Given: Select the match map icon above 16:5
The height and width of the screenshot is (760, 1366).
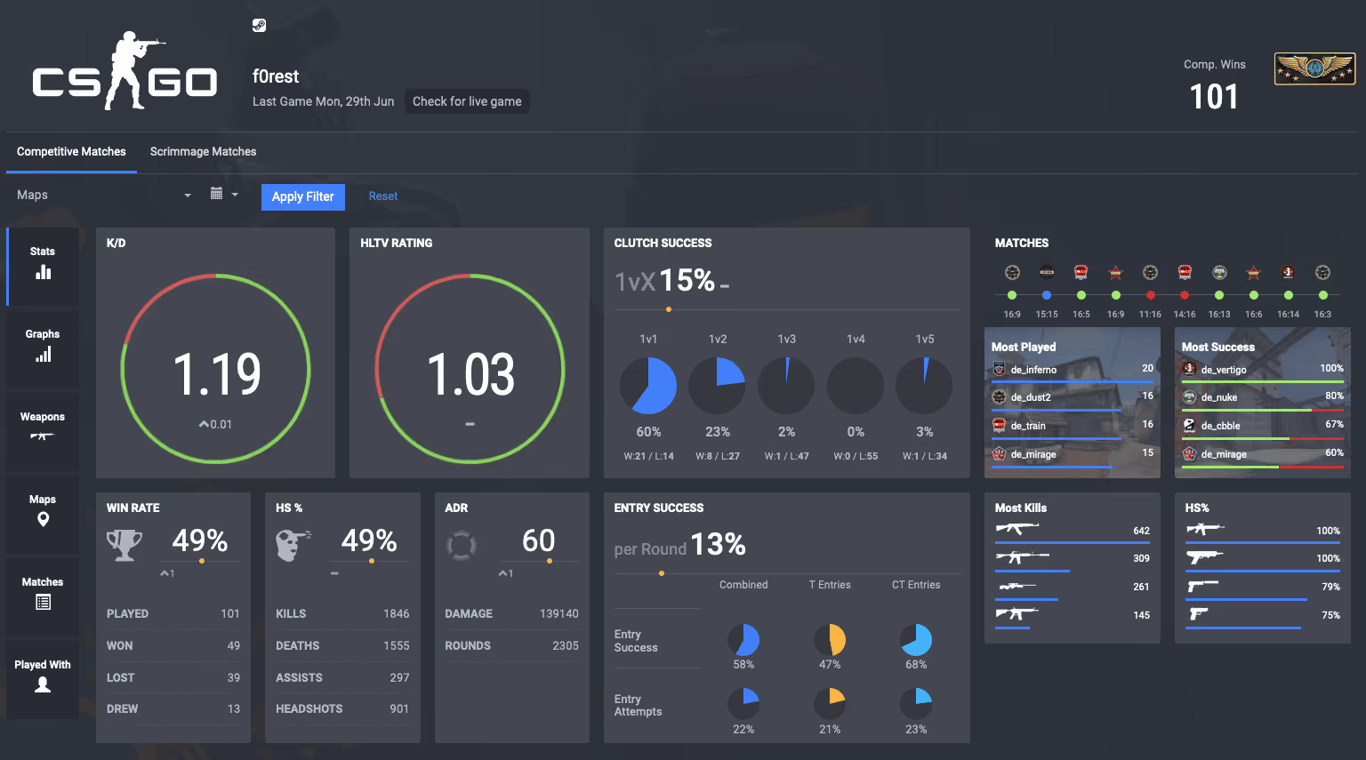Looking at the screenshot, I should [1081, 272].
